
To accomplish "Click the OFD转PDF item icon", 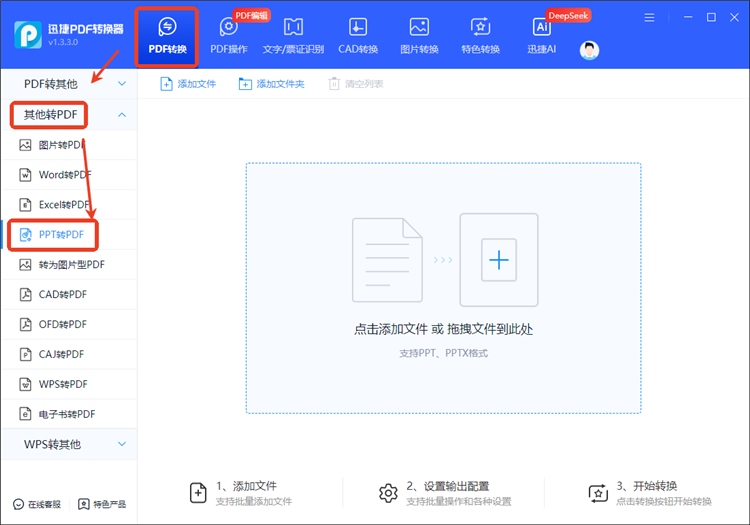I will pos(25,324).
